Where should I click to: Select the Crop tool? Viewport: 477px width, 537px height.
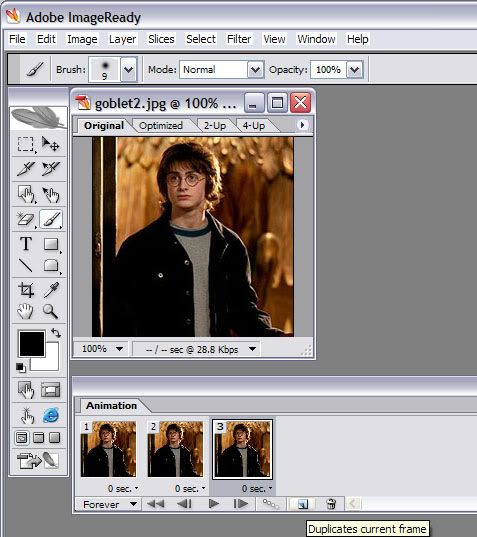point(26,290)
